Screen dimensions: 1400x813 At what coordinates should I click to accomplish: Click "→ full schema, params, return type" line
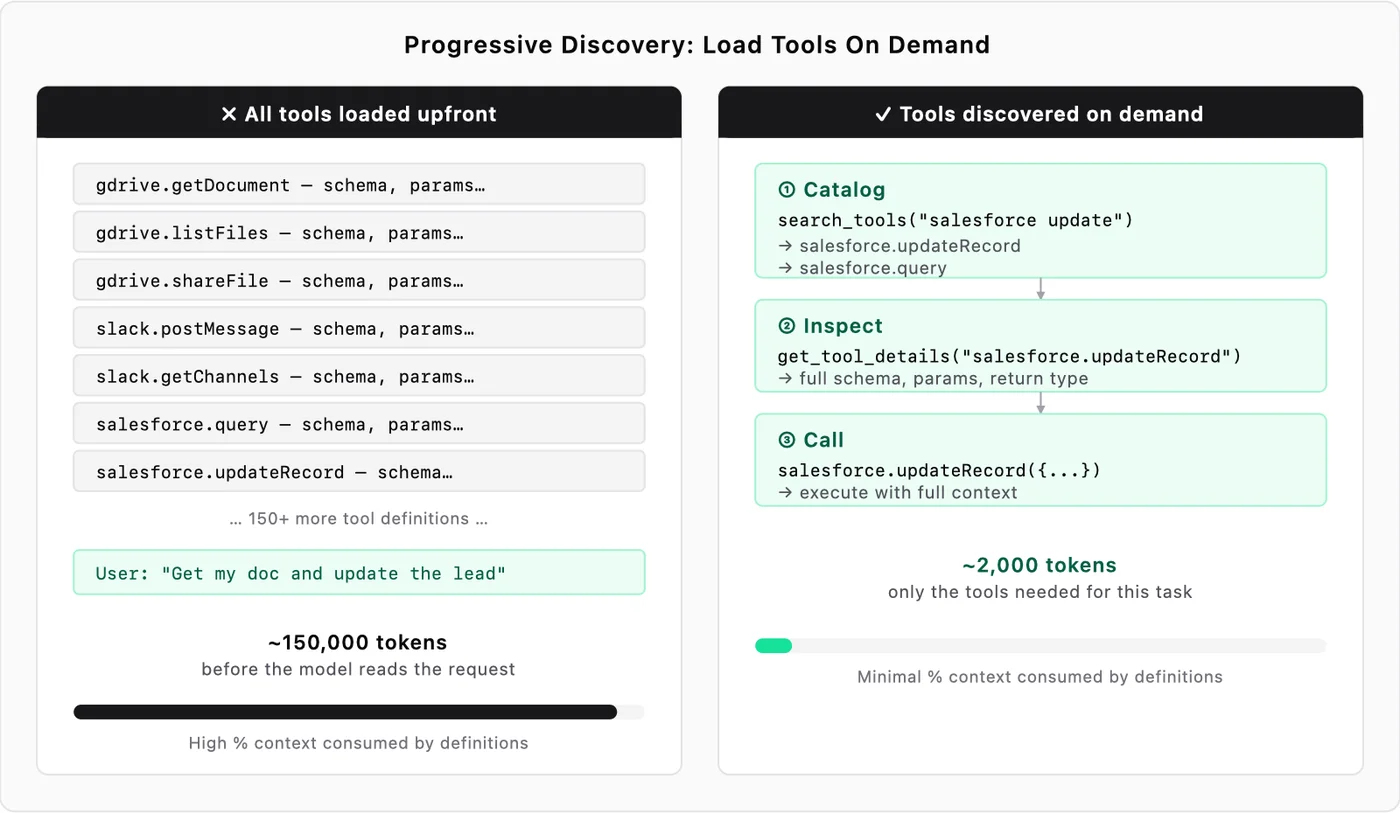pyautogui.click(x=933, y=379)
